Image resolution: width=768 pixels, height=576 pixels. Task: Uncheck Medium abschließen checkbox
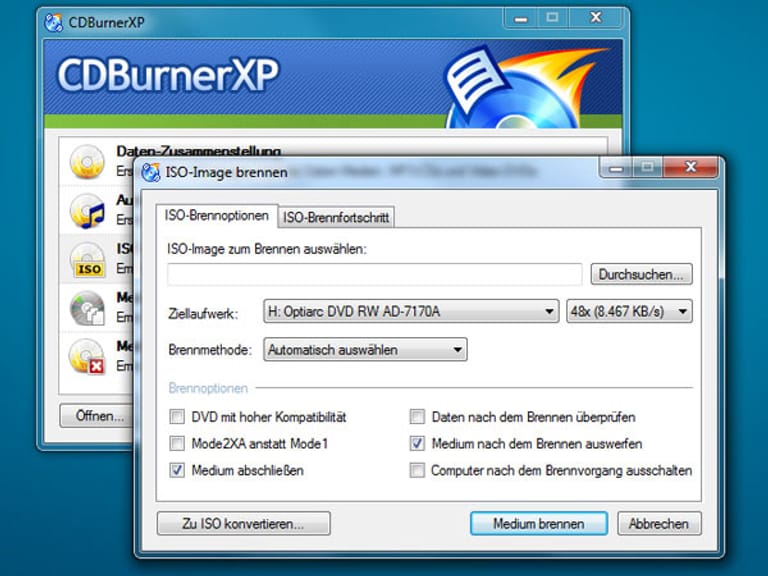(177, 470)
